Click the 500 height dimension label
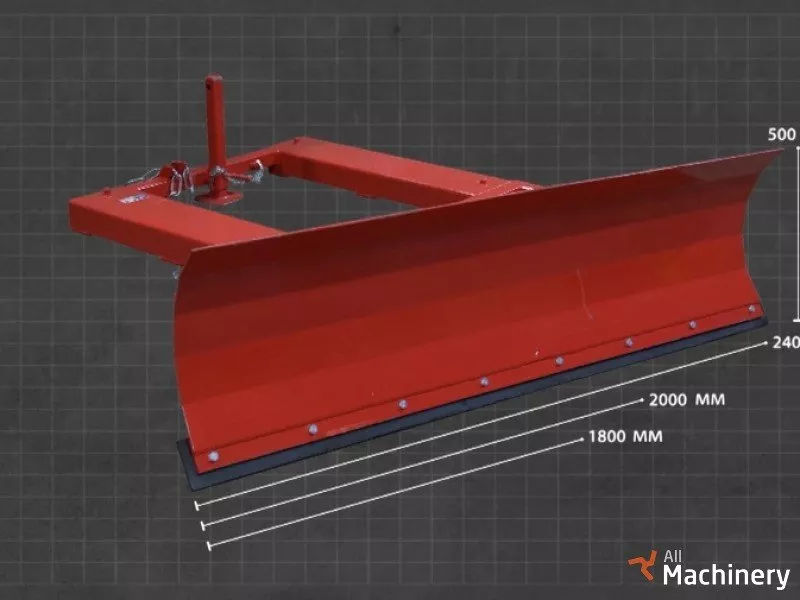 (x=782, y=134)
